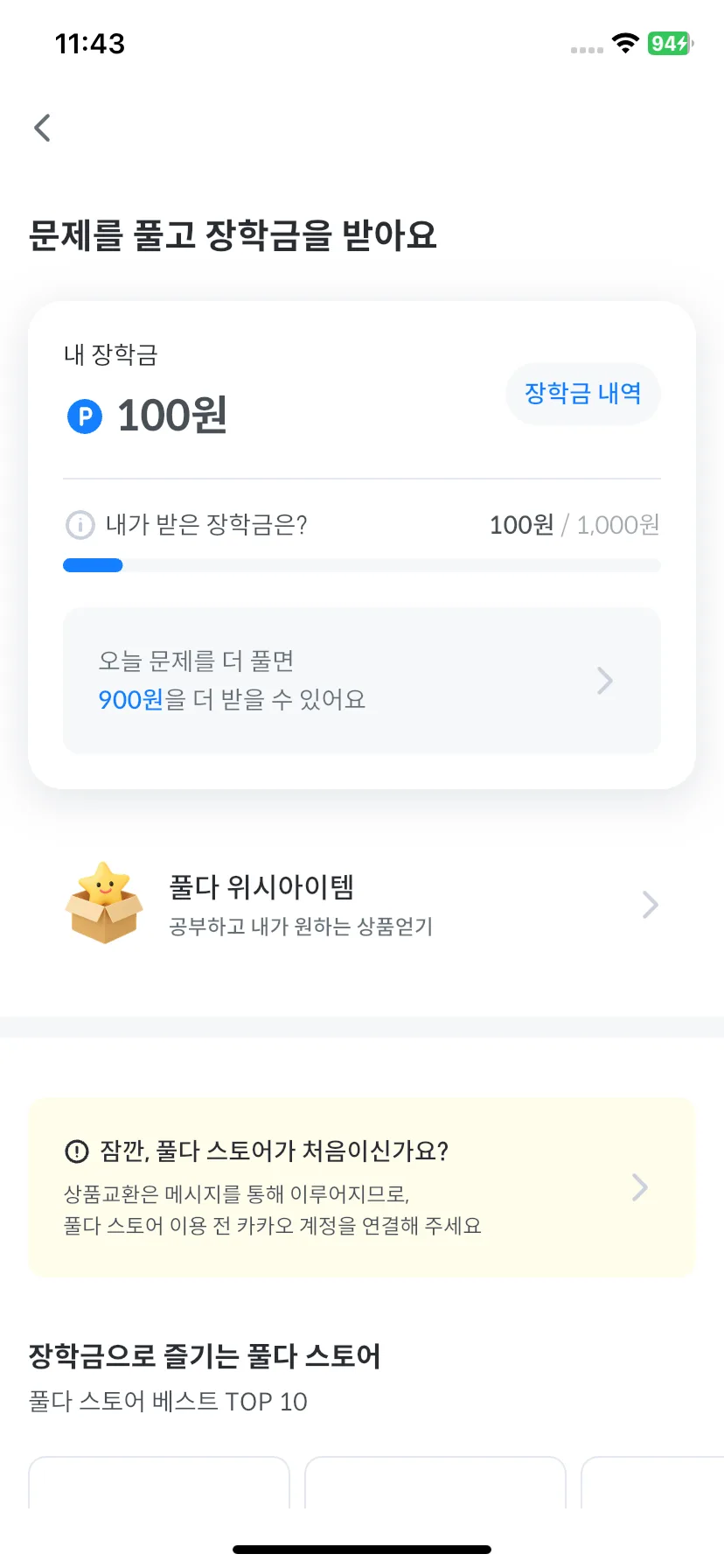Select the 풀다 위시아이템 menu title
This screenshot has width=724, height=1568.
[x=261, y=886]
